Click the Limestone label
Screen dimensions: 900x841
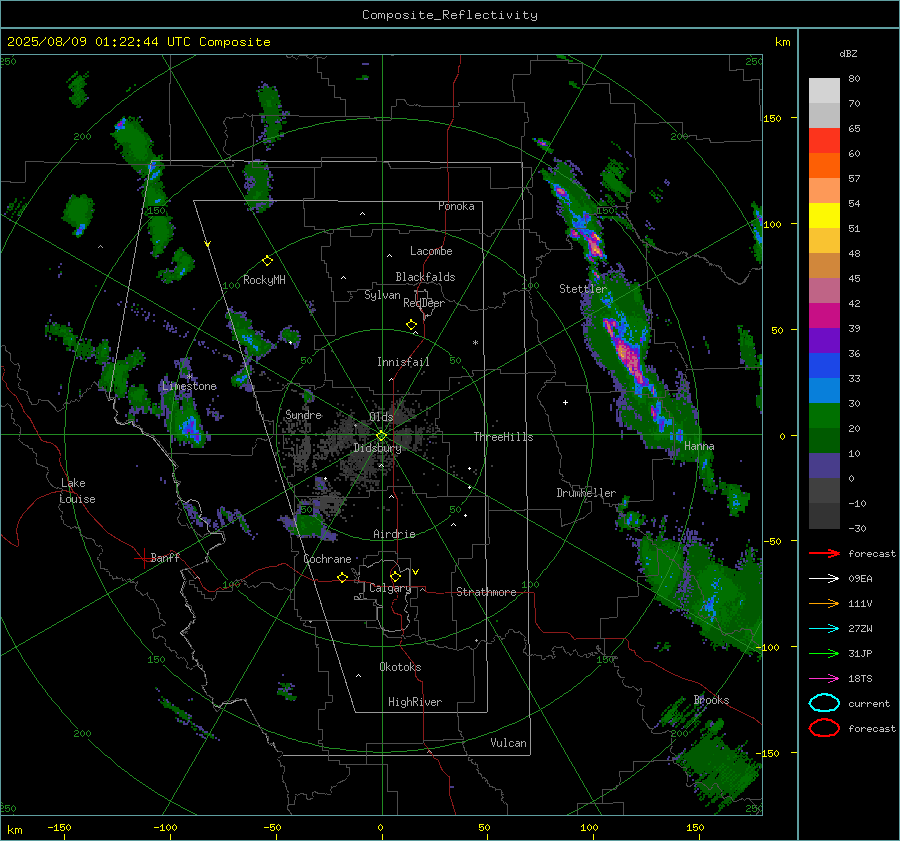[189, 386]
